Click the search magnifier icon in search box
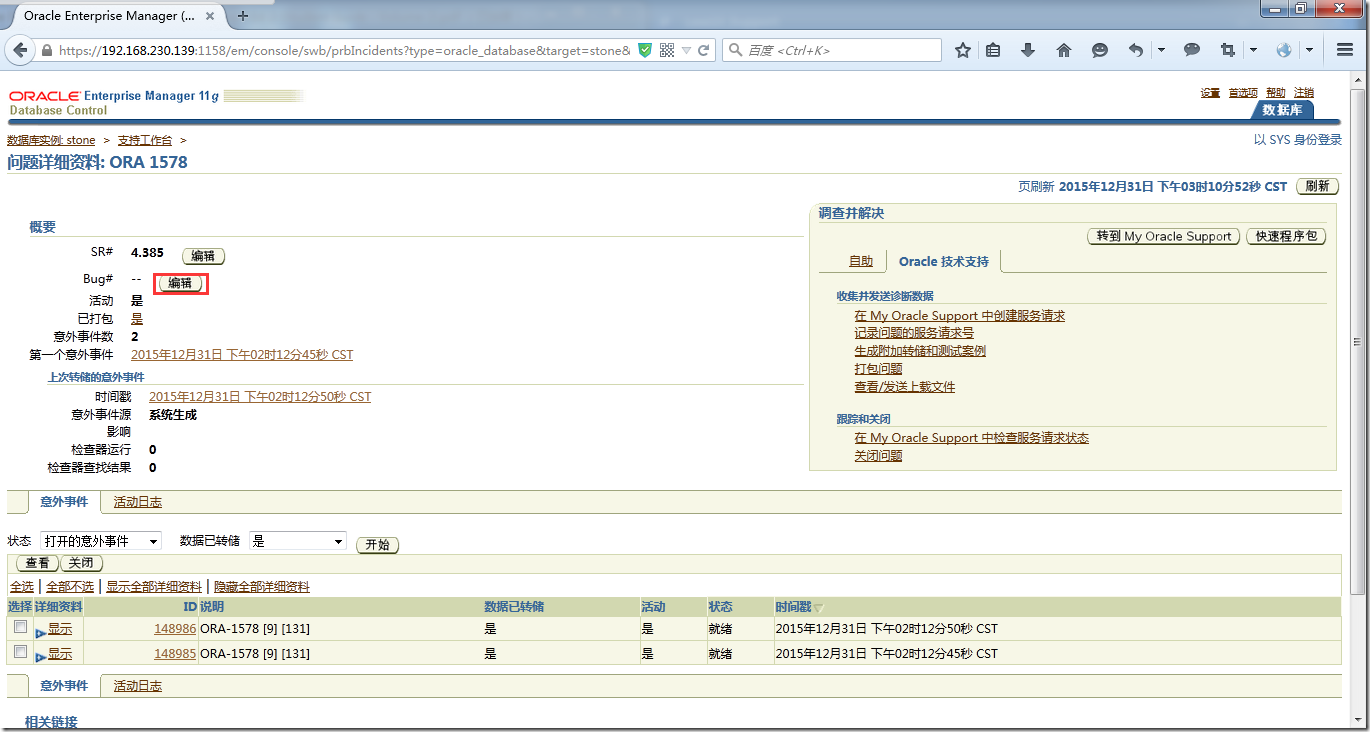Viewport: 1370px width, 732px height. (x=735, y=50)
